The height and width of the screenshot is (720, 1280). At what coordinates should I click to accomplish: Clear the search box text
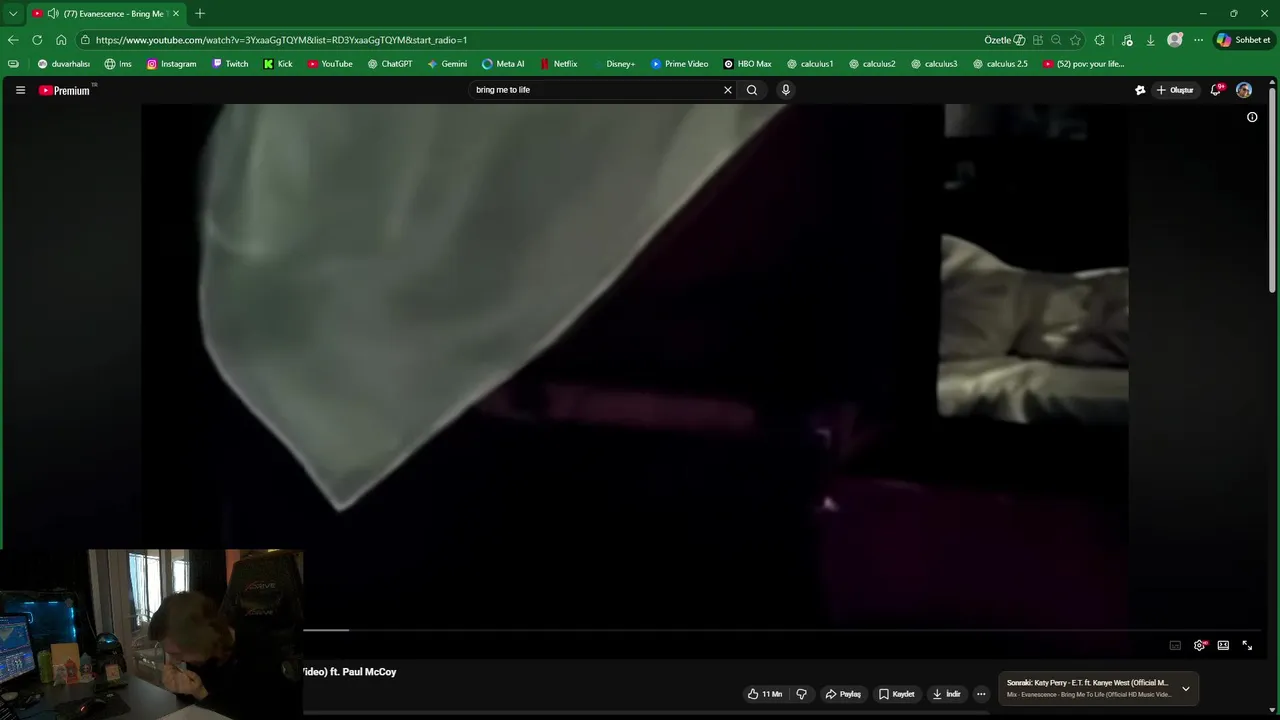[x=728, y=90]
